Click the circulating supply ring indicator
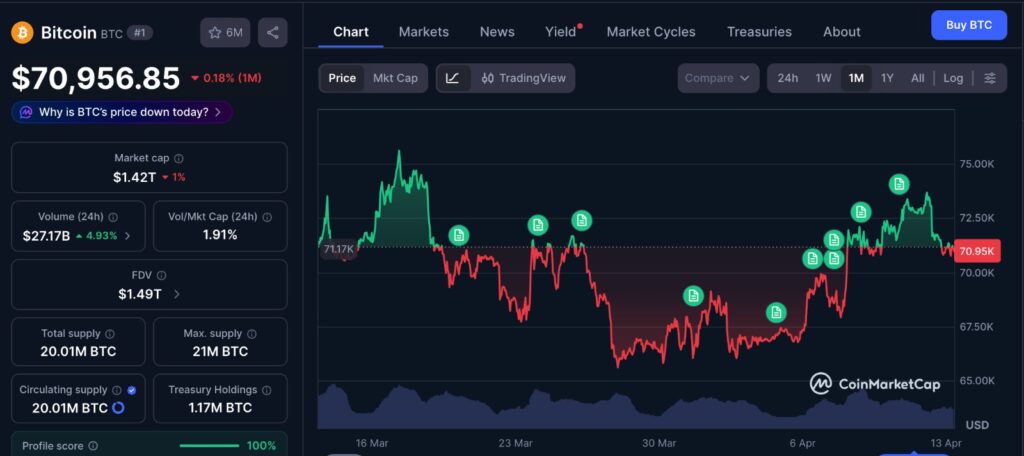This screenshot has height=456, width=1024. [118, 408]
